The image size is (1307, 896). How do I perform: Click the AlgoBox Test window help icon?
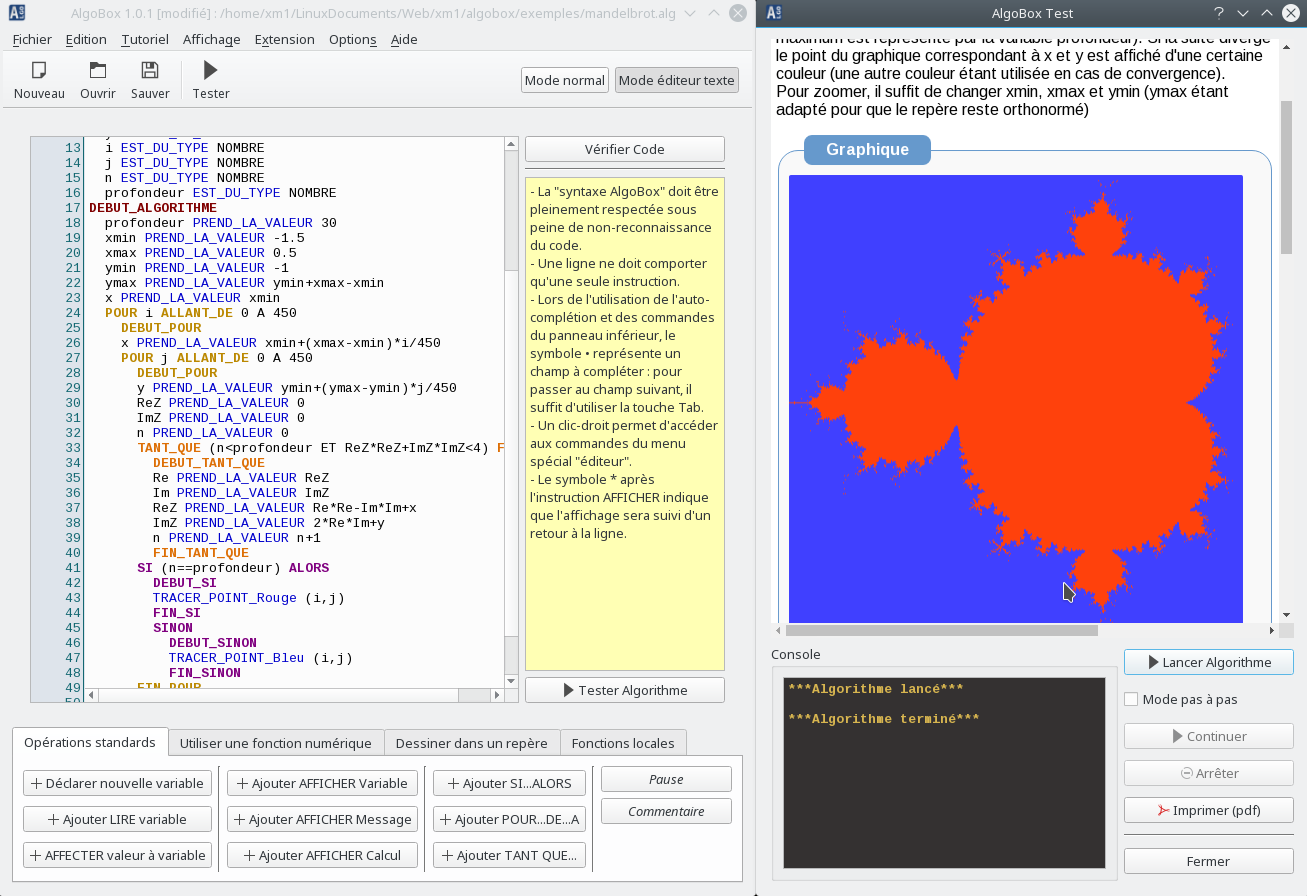[x=1219, y=13]
